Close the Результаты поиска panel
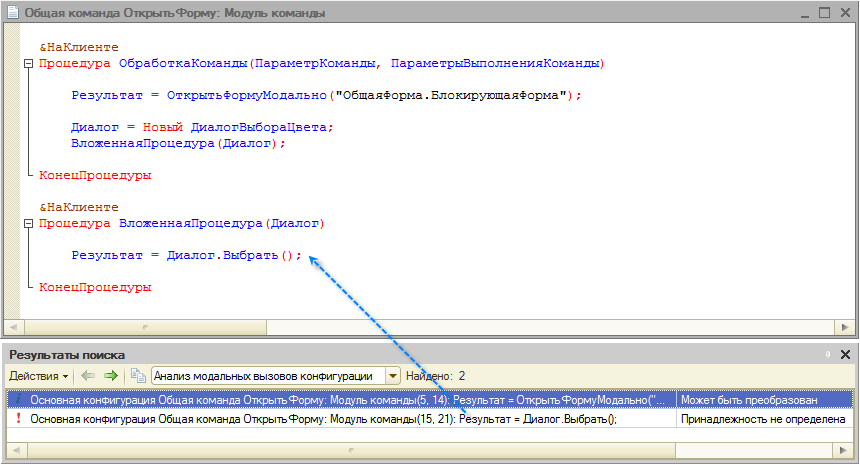860x465 pixels. coord(846,354)
